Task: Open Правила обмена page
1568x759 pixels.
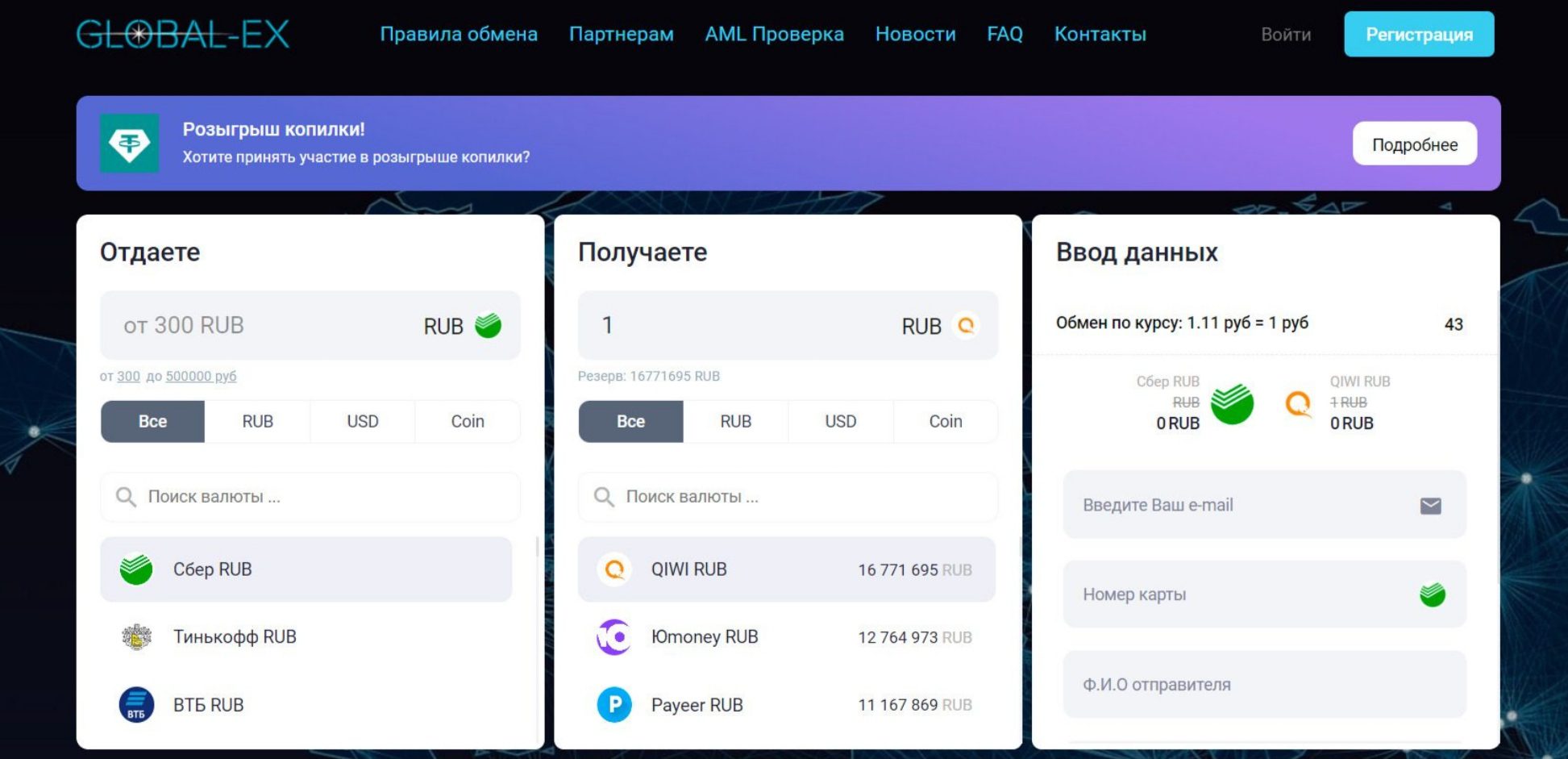Action: (459, 34)
